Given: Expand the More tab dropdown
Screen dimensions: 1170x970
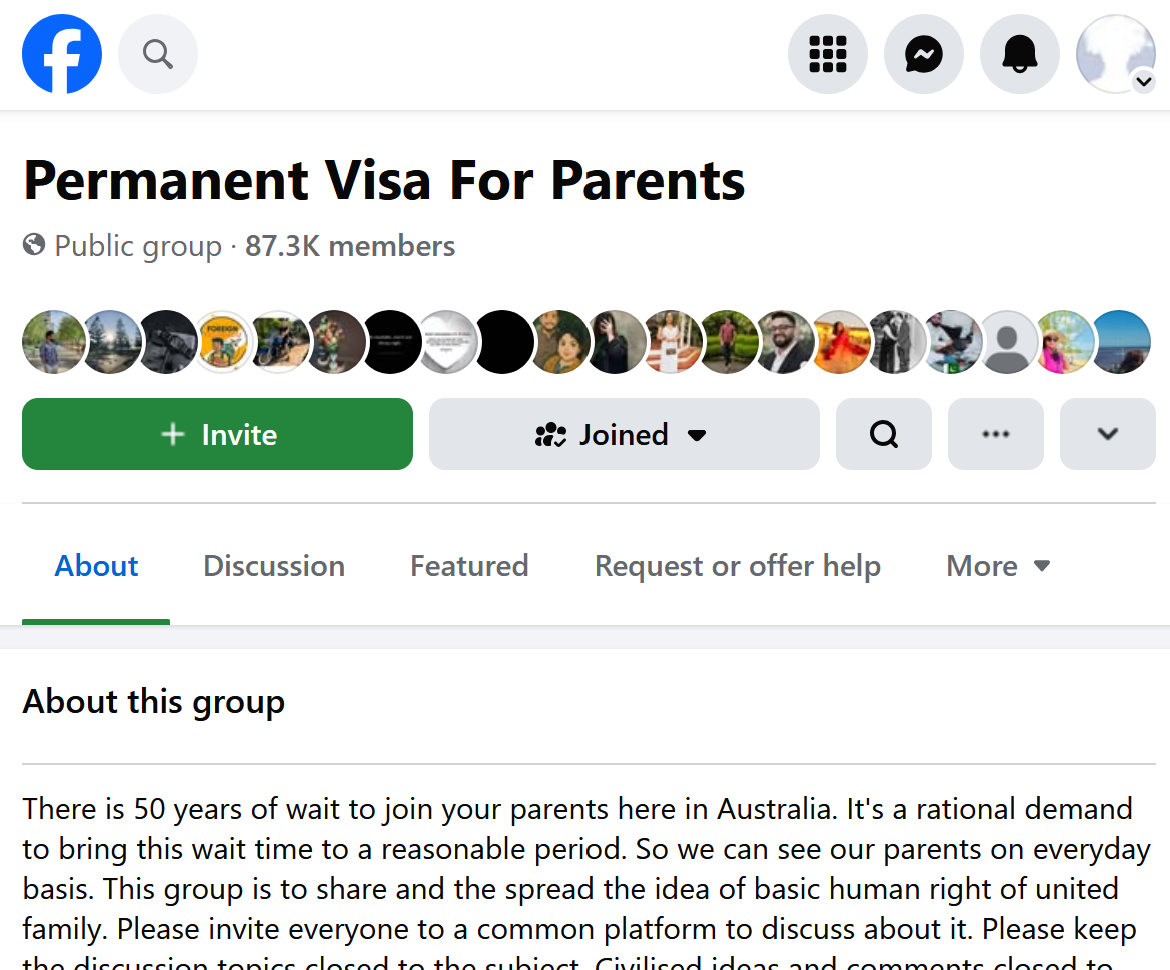Looking at the screenshot, I should coord(998,566).
